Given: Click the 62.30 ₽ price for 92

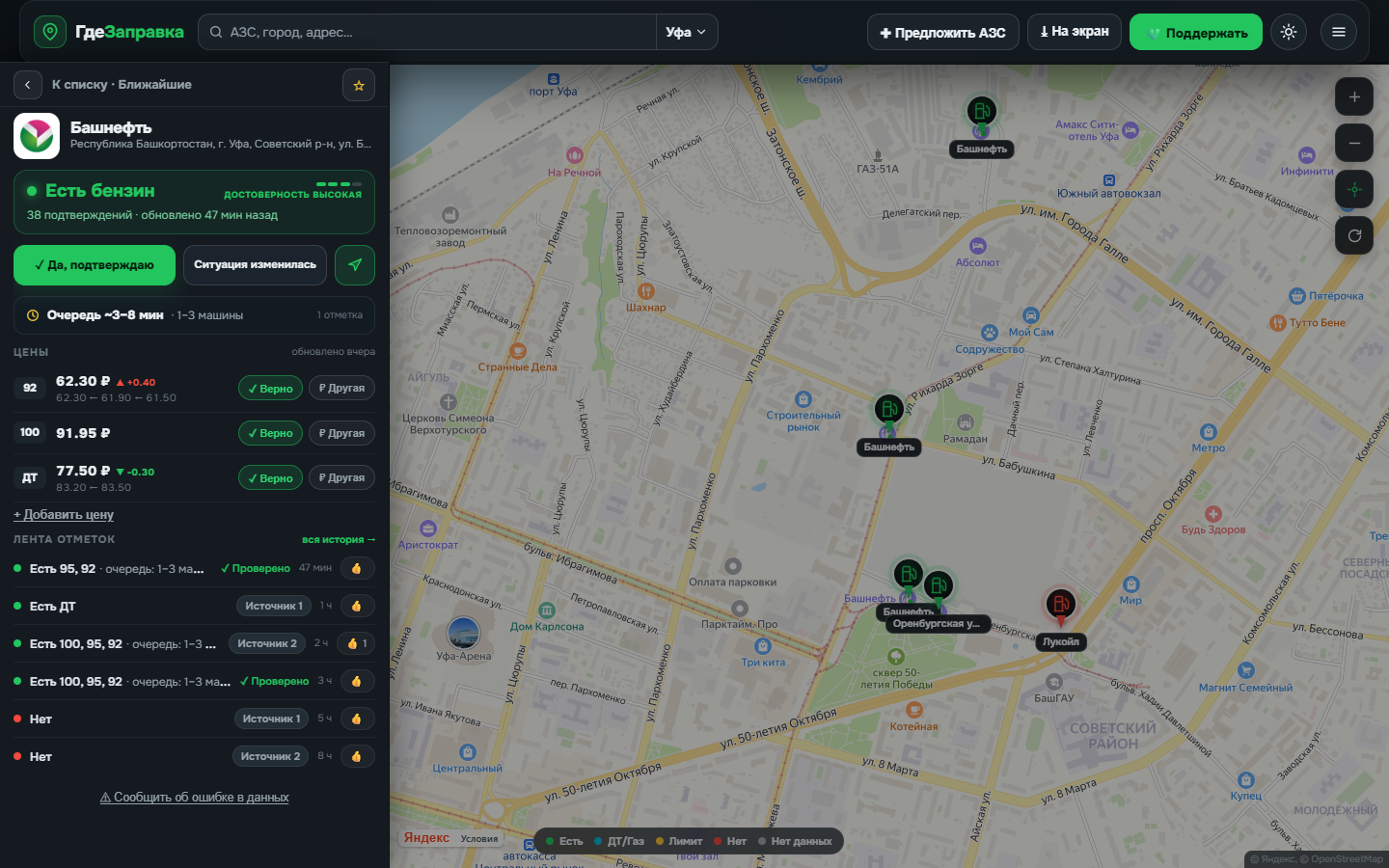Looking at the screenshot, I should [x=83, y=381].
